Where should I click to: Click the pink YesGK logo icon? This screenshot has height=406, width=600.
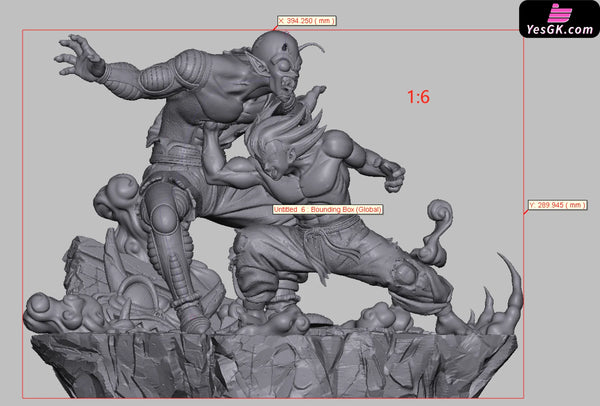(558, 12)
